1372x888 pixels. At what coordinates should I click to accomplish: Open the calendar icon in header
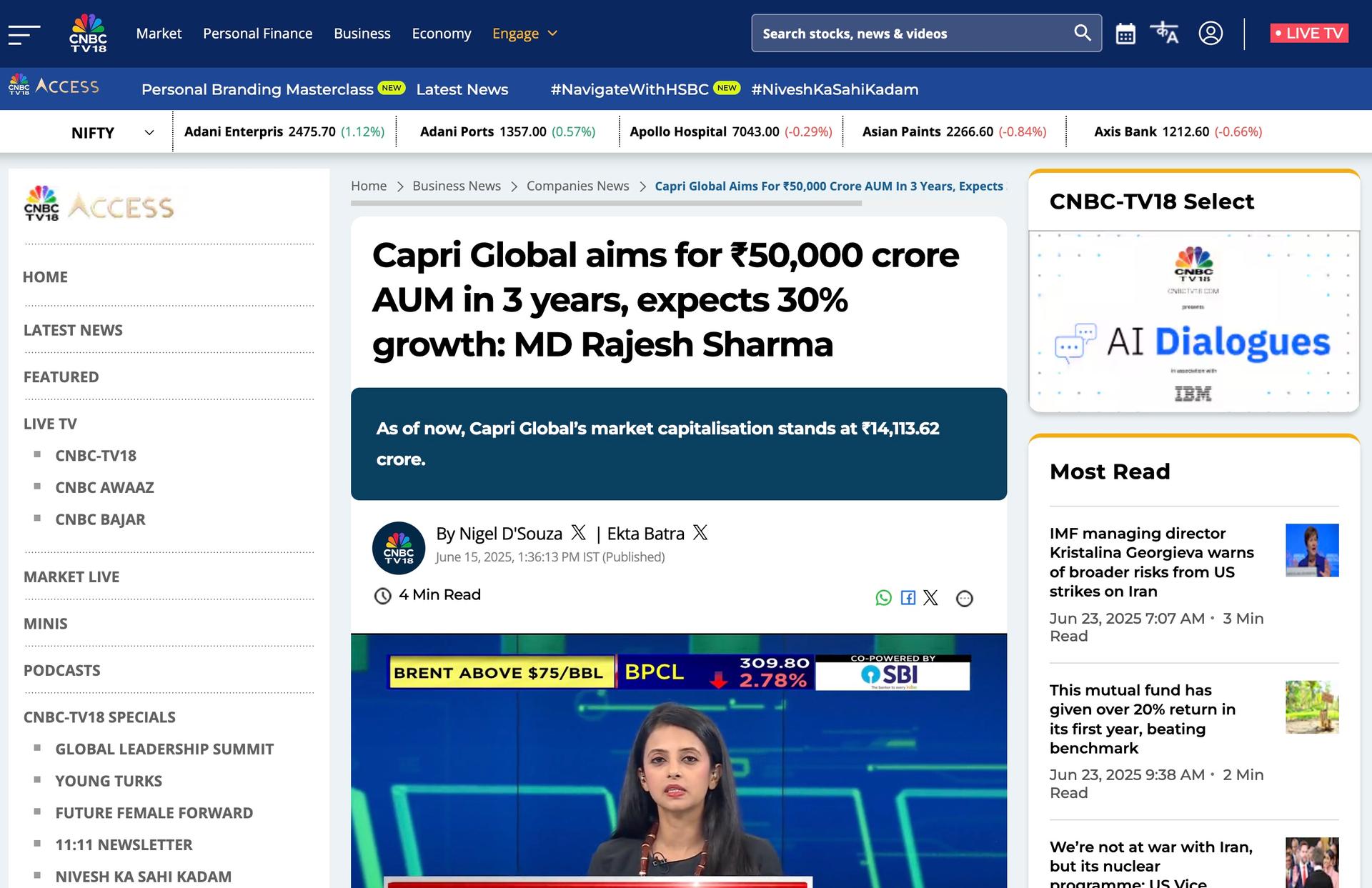tap(1125, 34)
